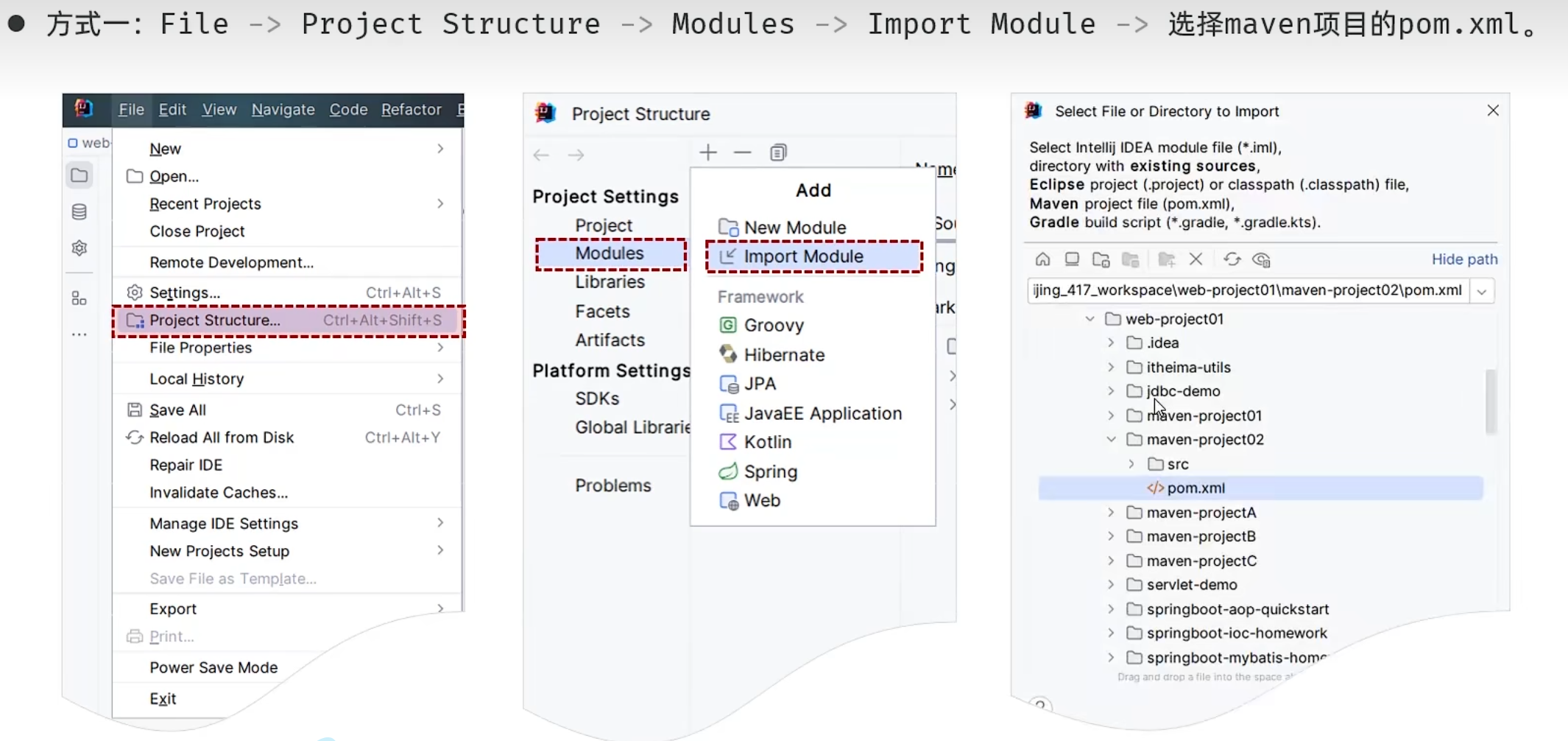The image size is (1568, 741).
Task: Open the Database tool window icon
Action: point(80,212)
